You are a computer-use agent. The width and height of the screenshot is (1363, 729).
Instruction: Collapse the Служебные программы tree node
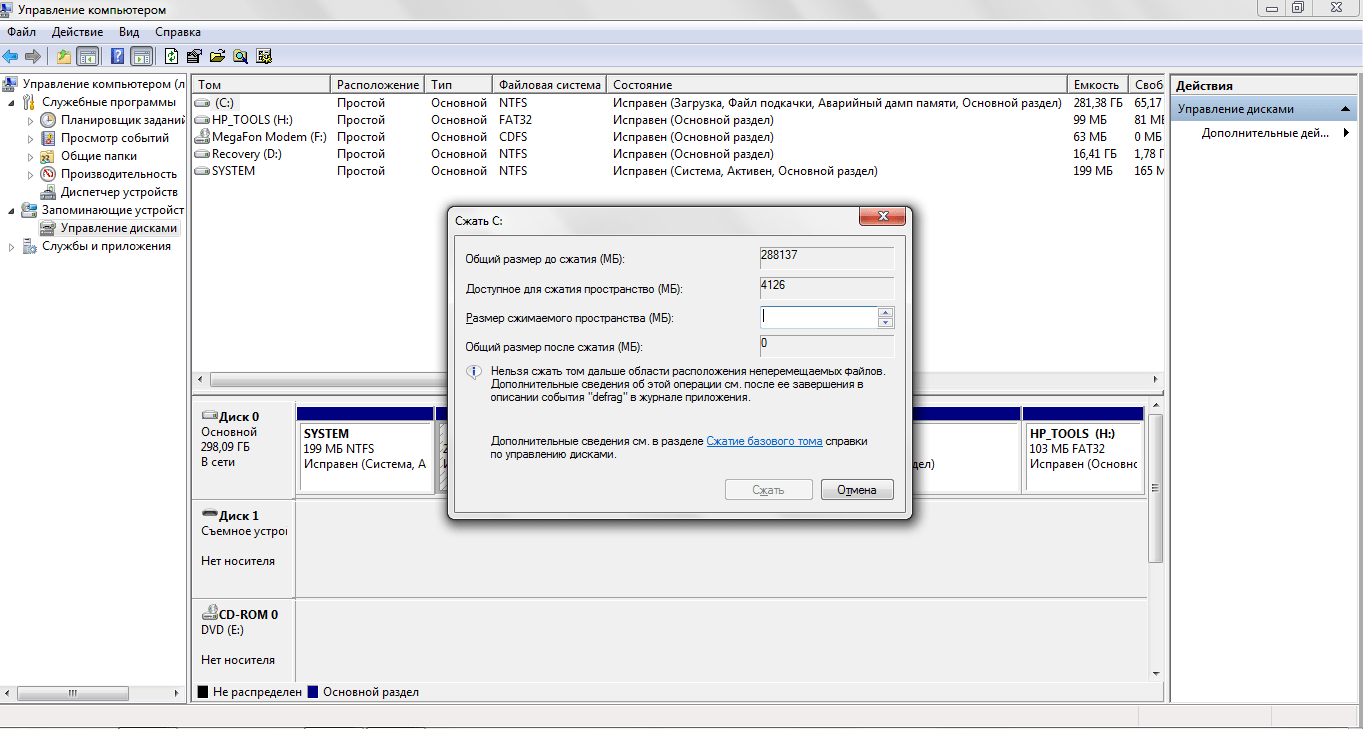coord(12,102)
